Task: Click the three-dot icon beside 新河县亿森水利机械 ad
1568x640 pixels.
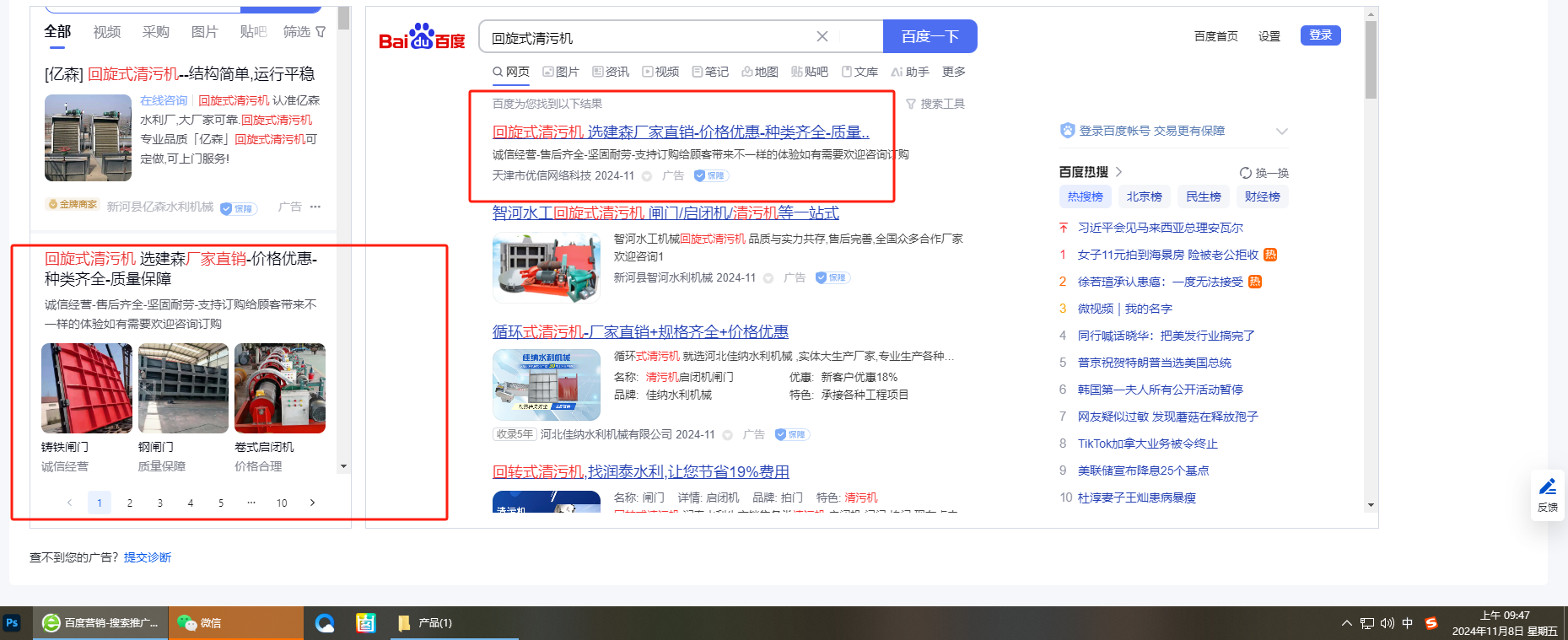Action: [x=315, y=207]
